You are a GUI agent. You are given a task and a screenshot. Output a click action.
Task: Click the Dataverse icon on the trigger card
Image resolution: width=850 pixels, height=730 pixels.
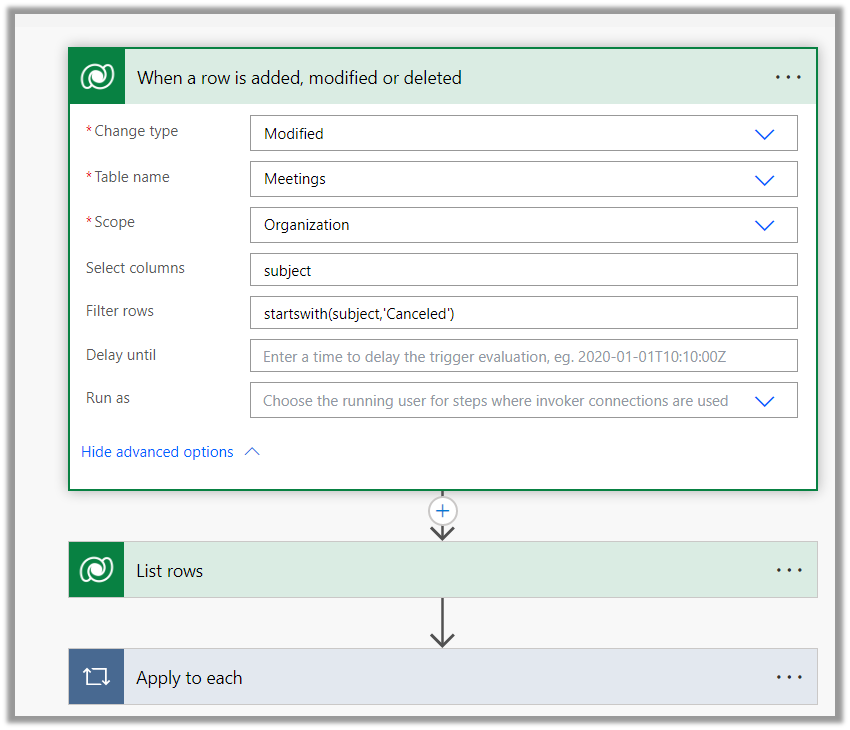click(x=97, y=77)
